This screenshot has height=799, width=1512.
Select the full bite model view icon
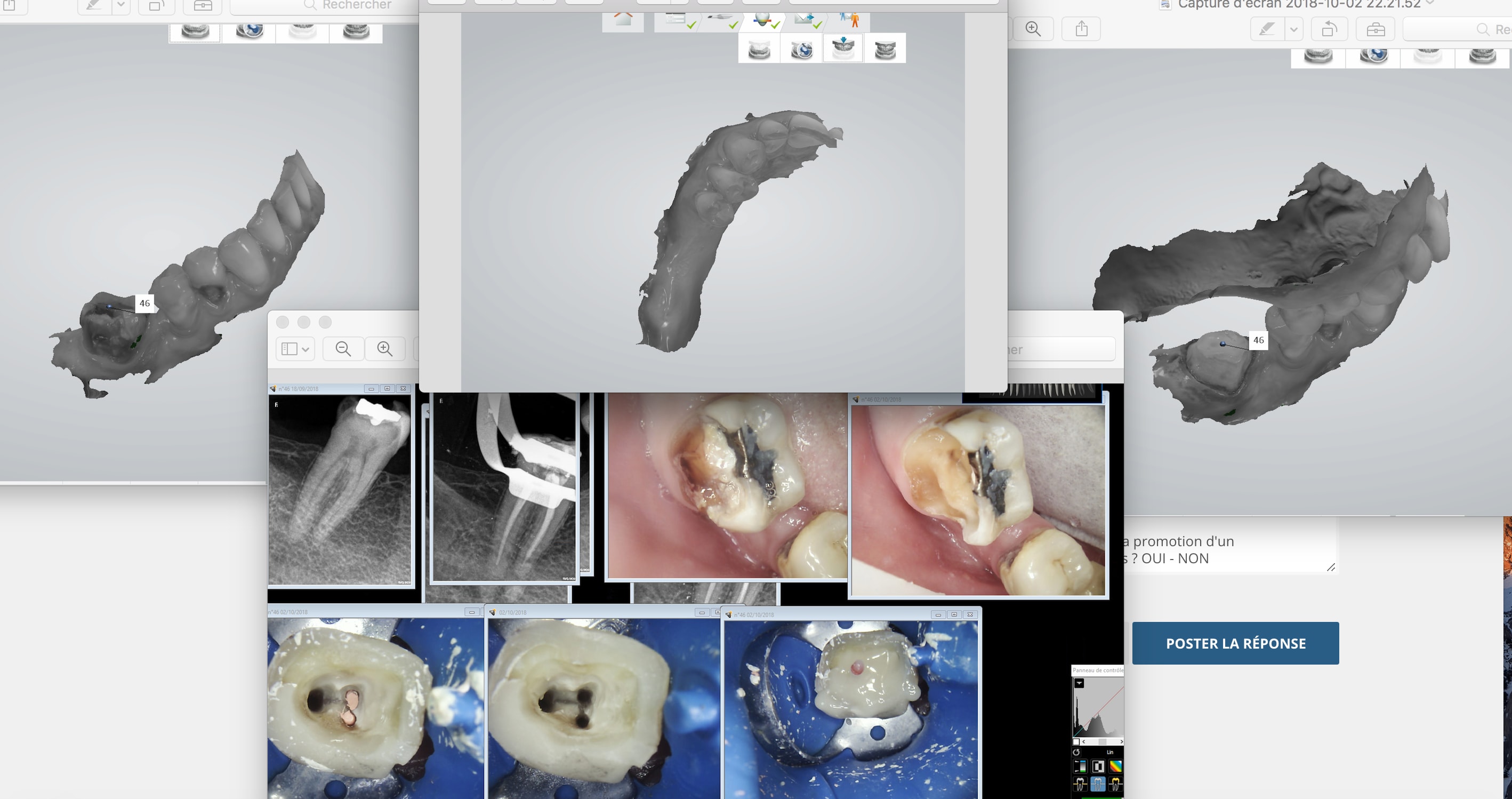885,49
